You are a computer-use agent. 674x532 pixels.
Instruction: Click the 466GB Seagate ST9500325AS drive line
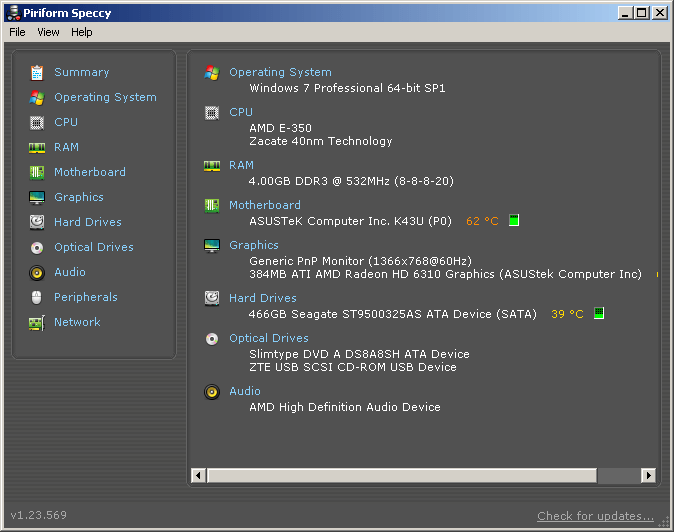(x=392, y=314)
